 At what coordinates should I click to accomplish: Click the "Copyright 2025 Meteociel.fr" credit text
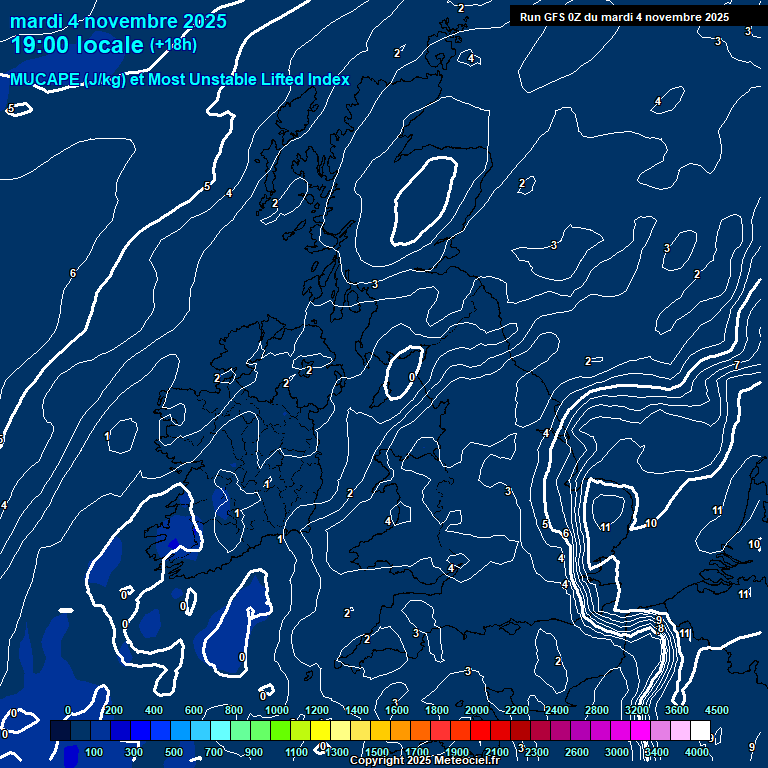tap(425, 760)
